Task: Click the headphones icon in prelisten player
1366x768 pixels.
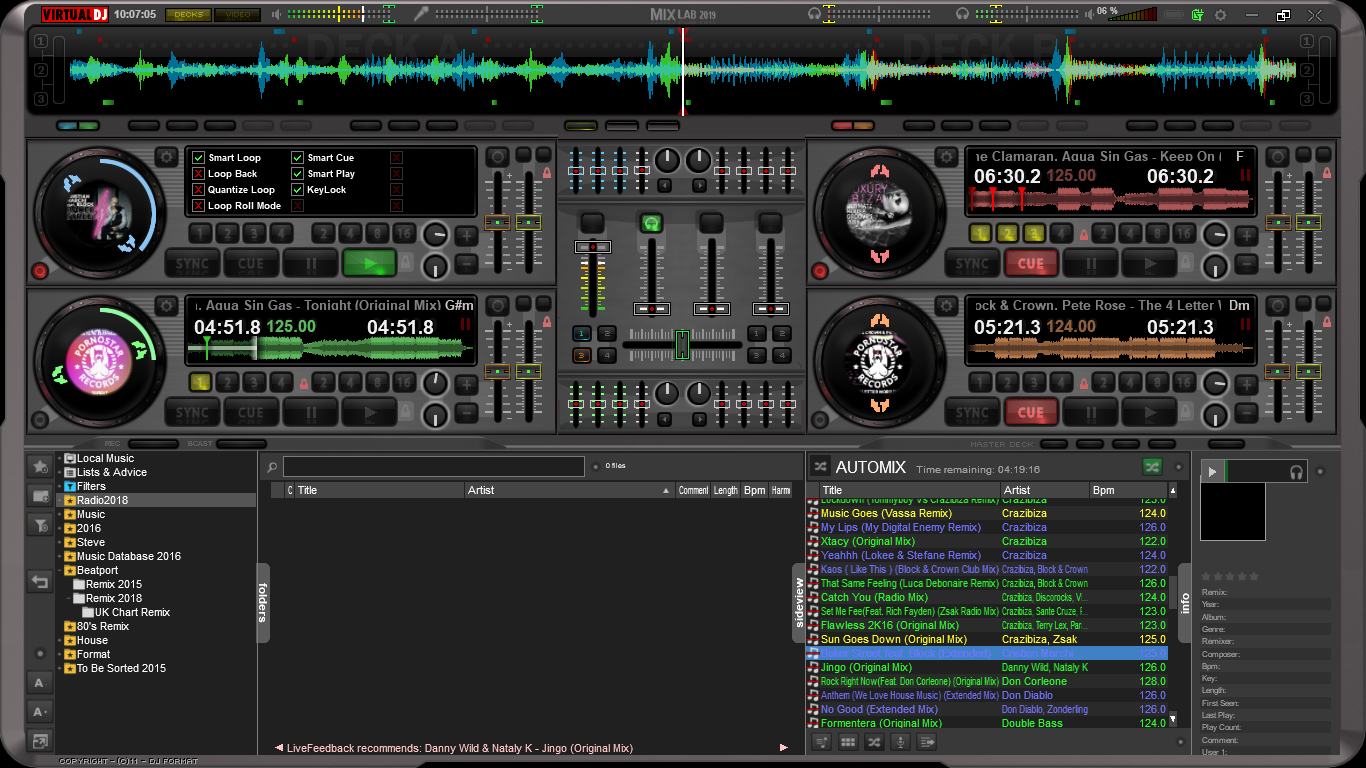Action: pyautogui.click(x=1297, y=472)
